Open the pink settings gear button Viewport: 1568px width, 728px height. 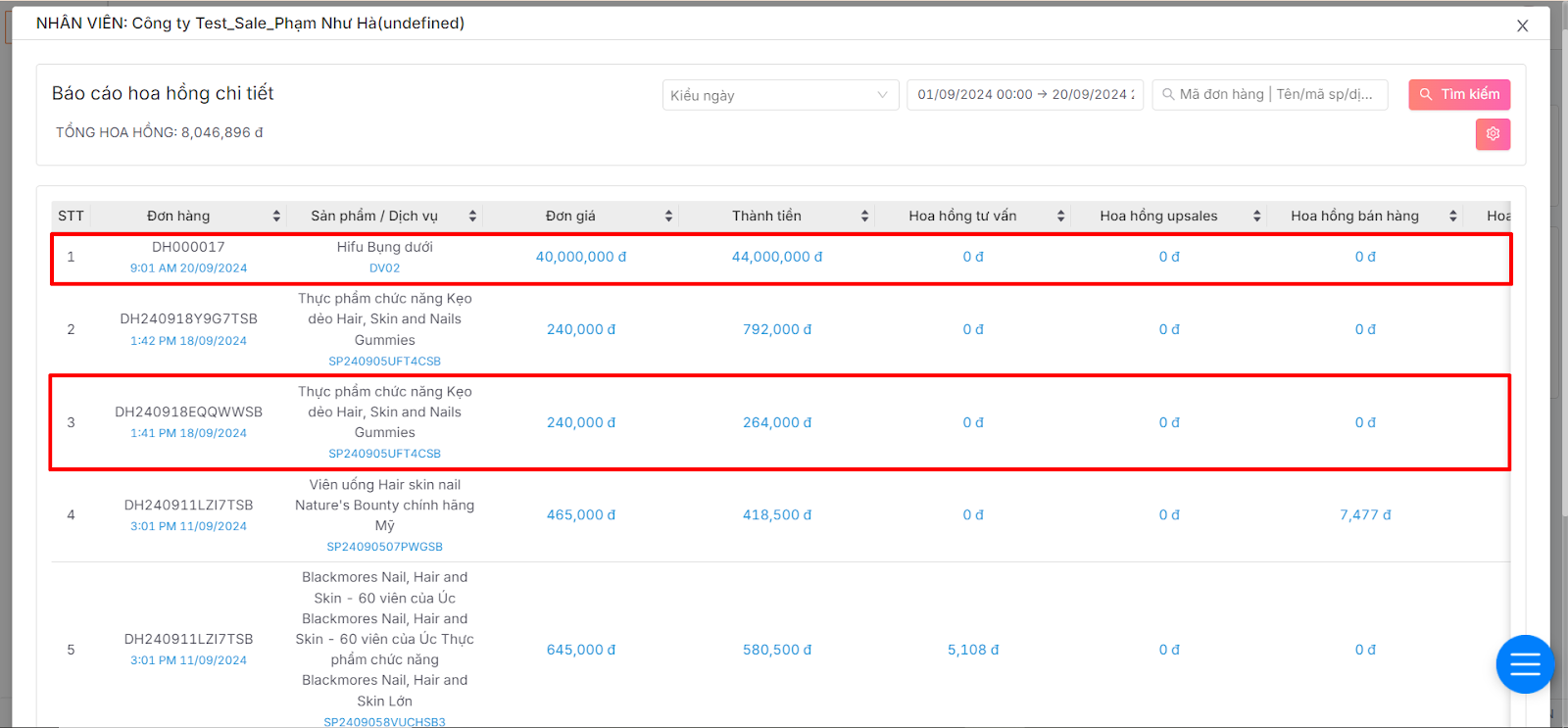coord(1493,134)
